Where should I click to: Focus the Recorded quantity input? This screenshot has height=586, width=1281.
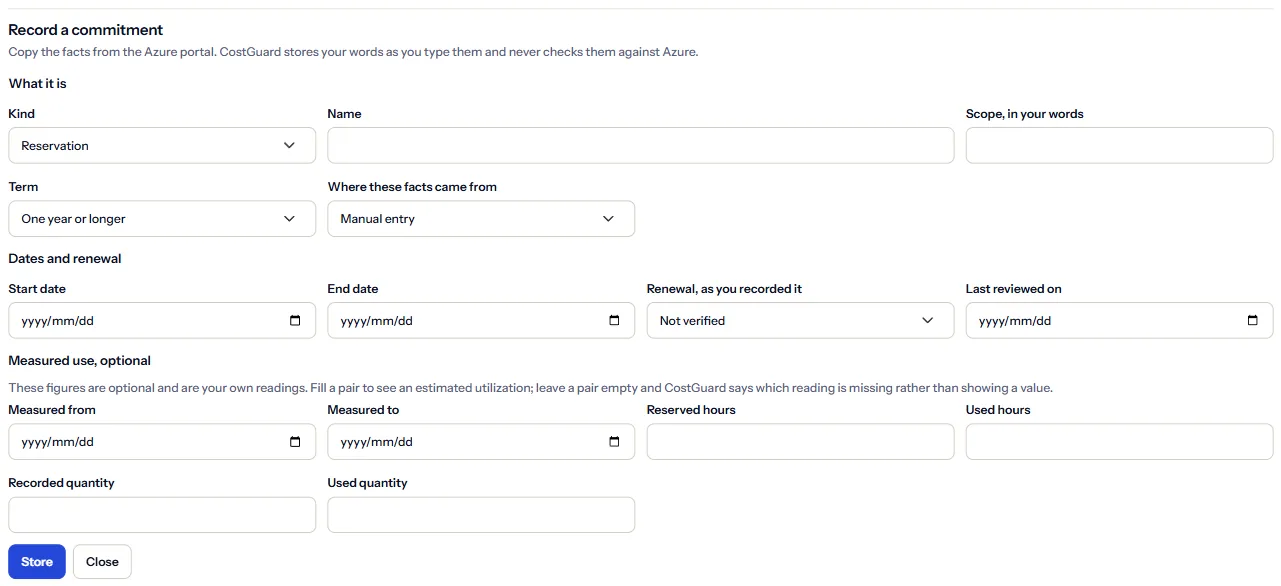162,515
